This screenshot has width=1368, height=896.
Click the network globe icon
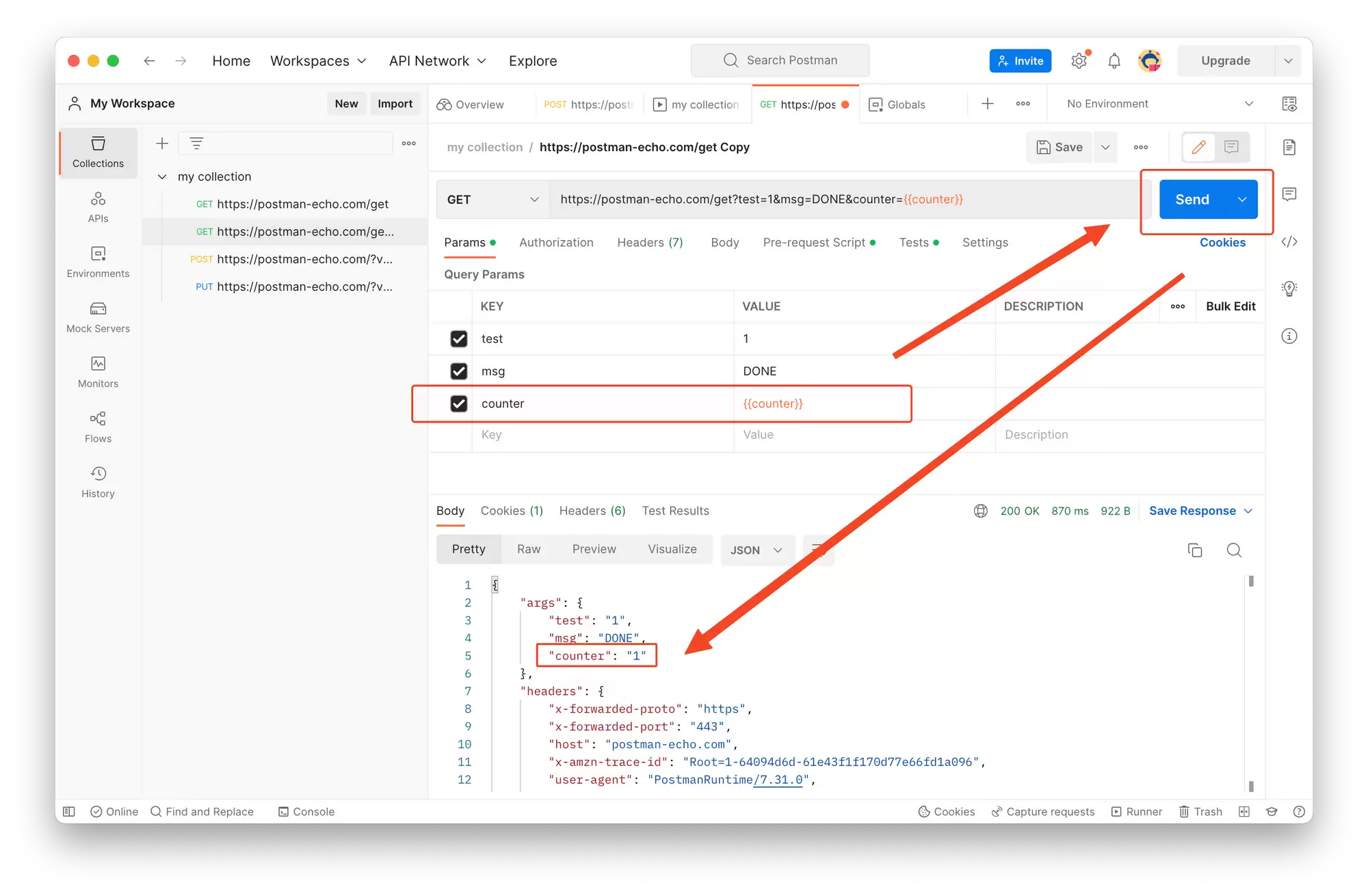[x=981, y=511]
